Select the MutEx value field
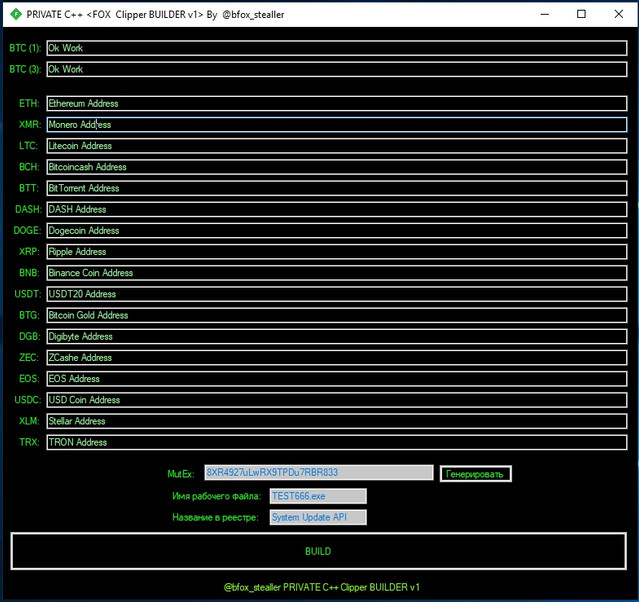This screenshot has height=602, width=639. pos(319,473)
